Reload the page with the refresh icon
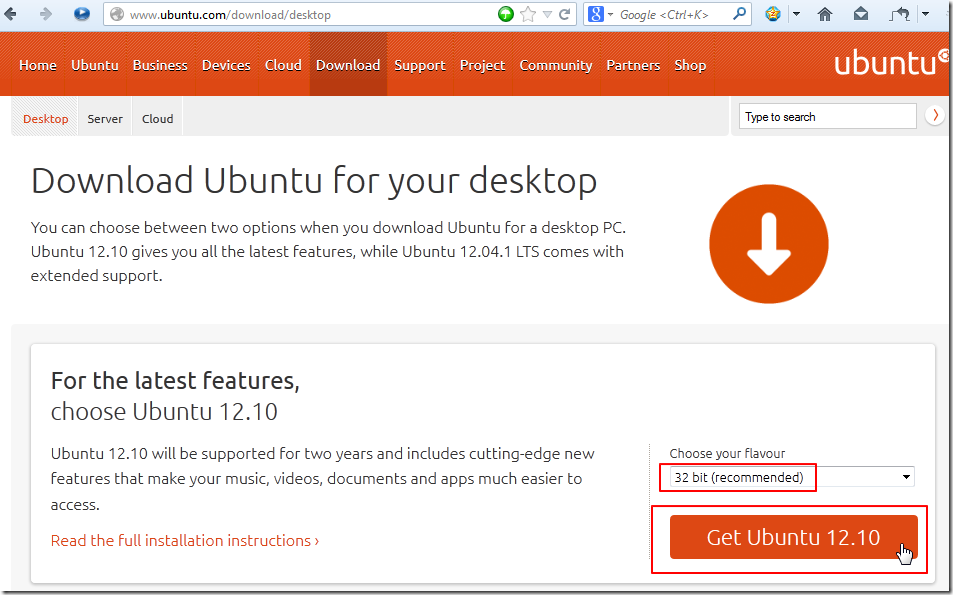The height and width of the screenshot is (595, 953). click(565, 14)
